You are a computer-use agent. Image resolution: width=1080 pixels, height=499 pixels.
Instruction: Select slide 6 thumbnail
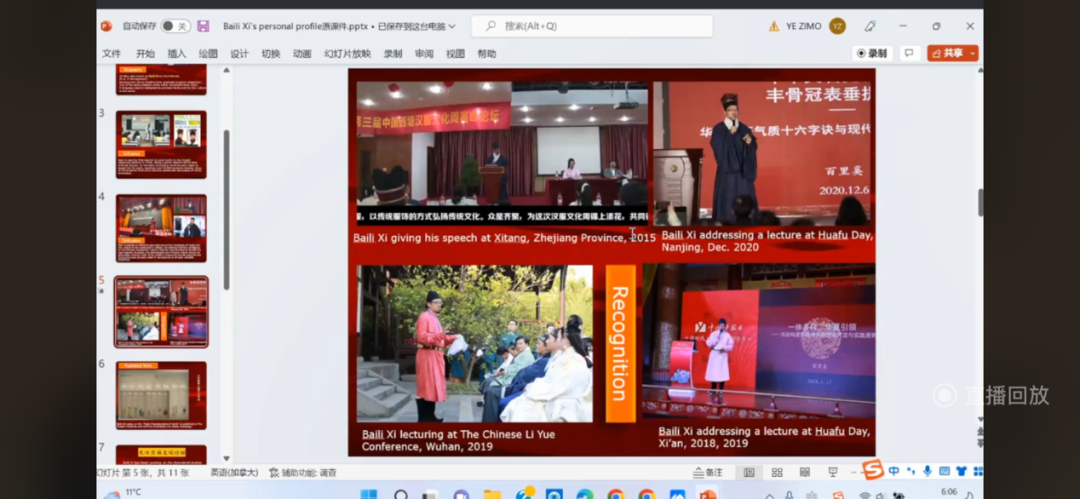[x=161, y=396]
